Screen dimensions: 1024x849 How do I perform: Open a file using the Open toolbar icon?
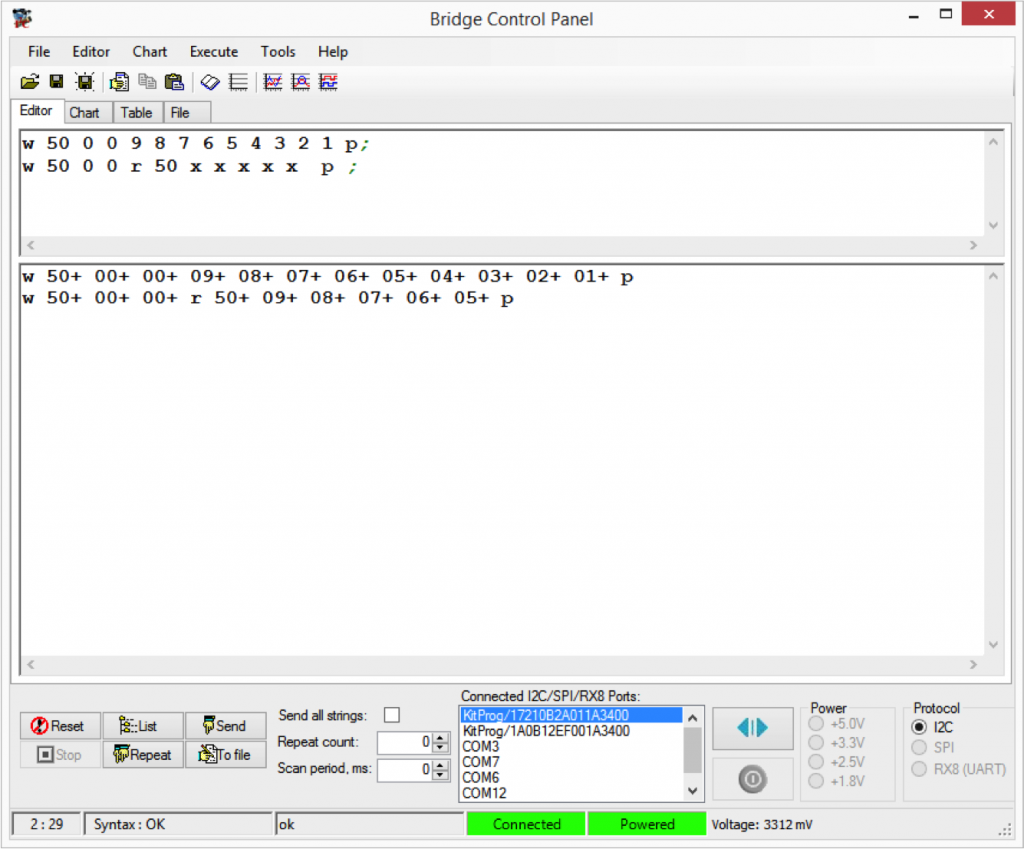point(28,81)
